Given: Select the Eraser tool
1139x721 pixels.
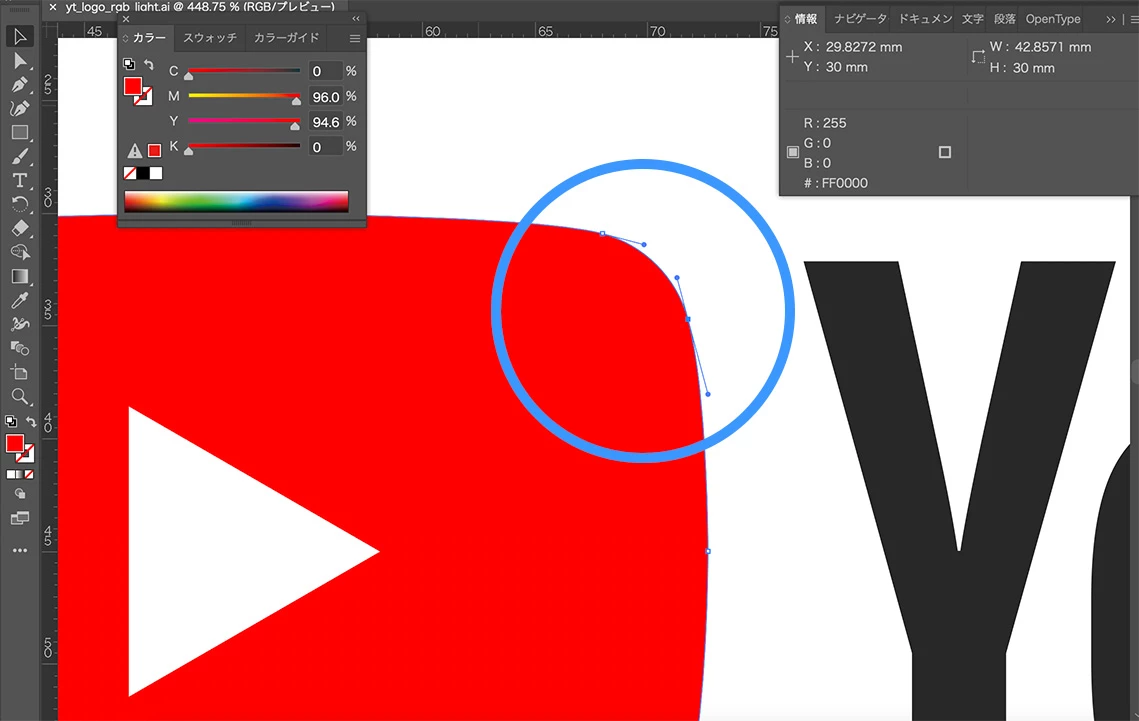Looking at the screenshot, I should [20, 229].
